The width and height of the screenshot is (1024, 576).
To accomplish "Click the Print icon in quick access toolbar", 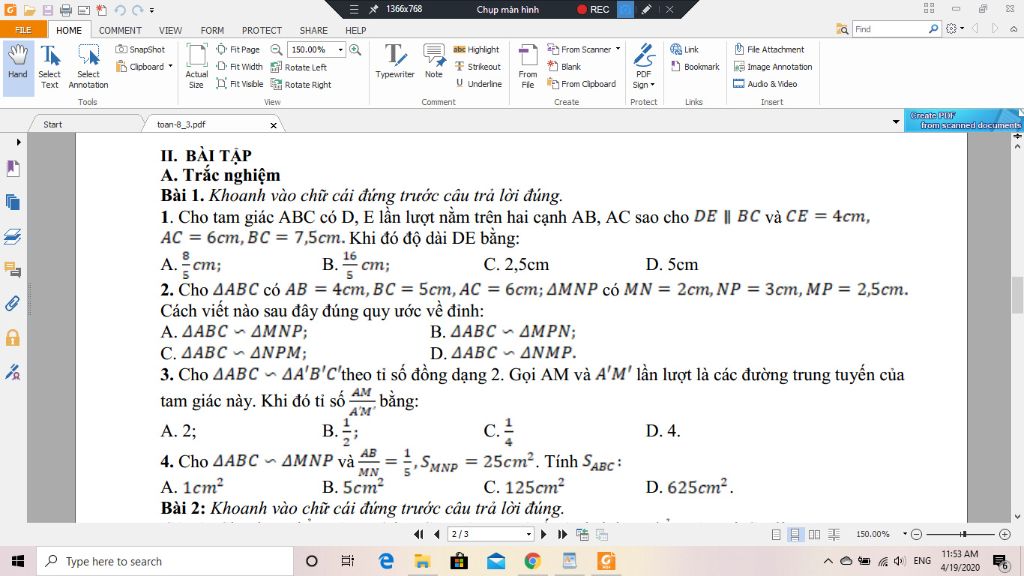I will pyautogui.click(x=66, y=10).
